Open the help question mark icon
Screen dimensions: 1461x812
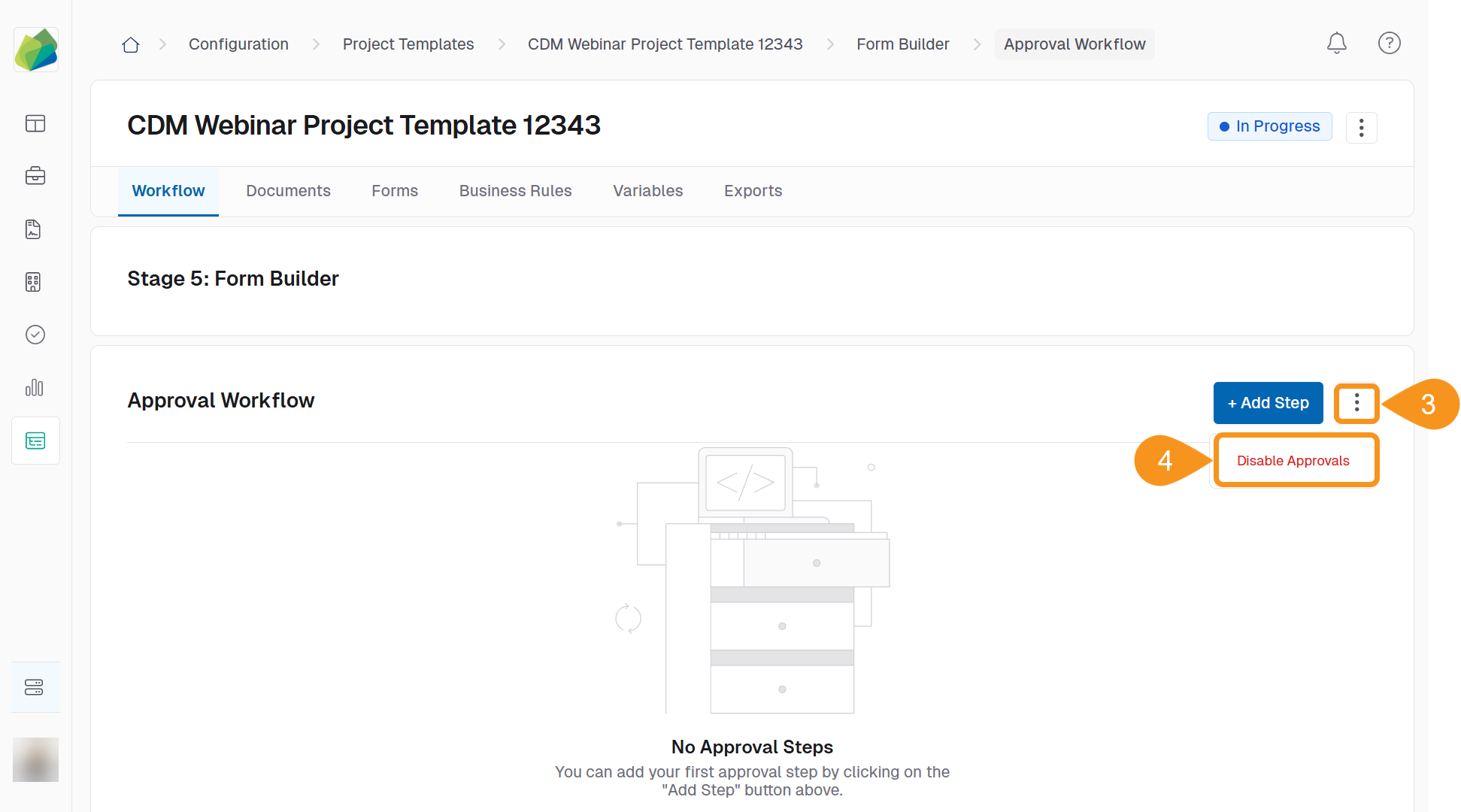coord(1390,44)
